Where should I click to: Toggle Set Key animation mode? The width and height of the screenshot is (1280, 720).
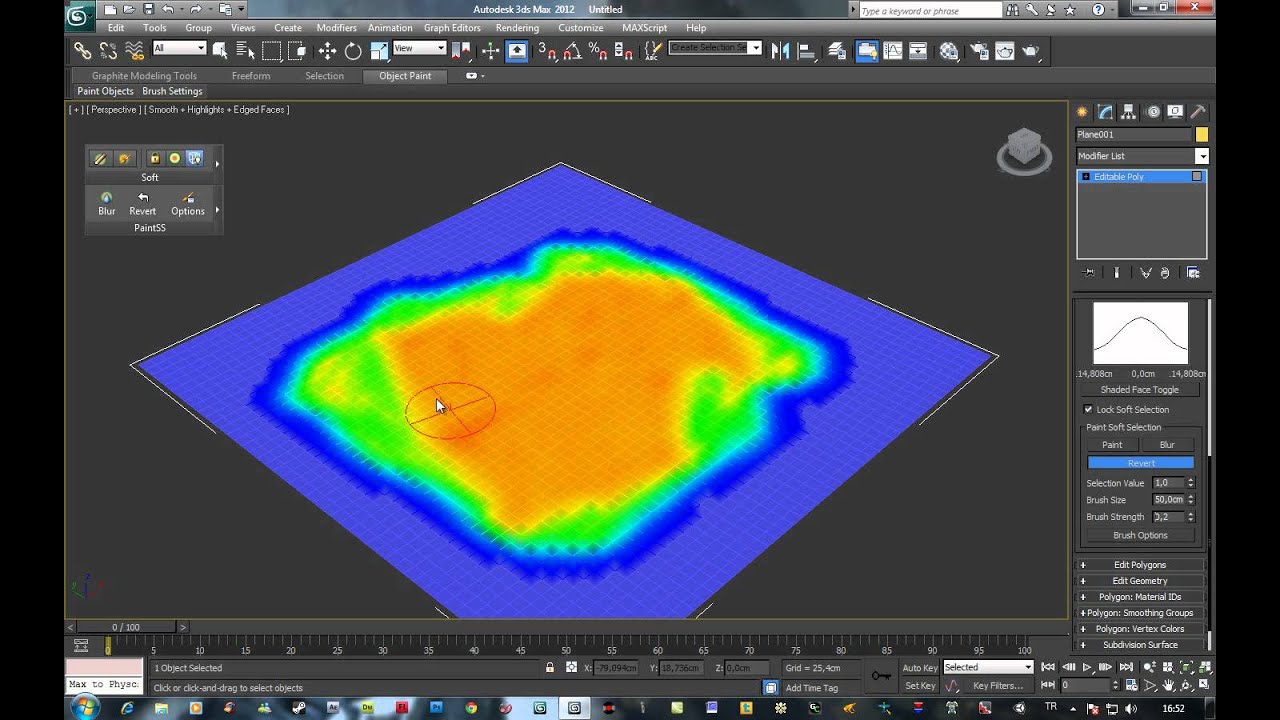click(920, 686)
